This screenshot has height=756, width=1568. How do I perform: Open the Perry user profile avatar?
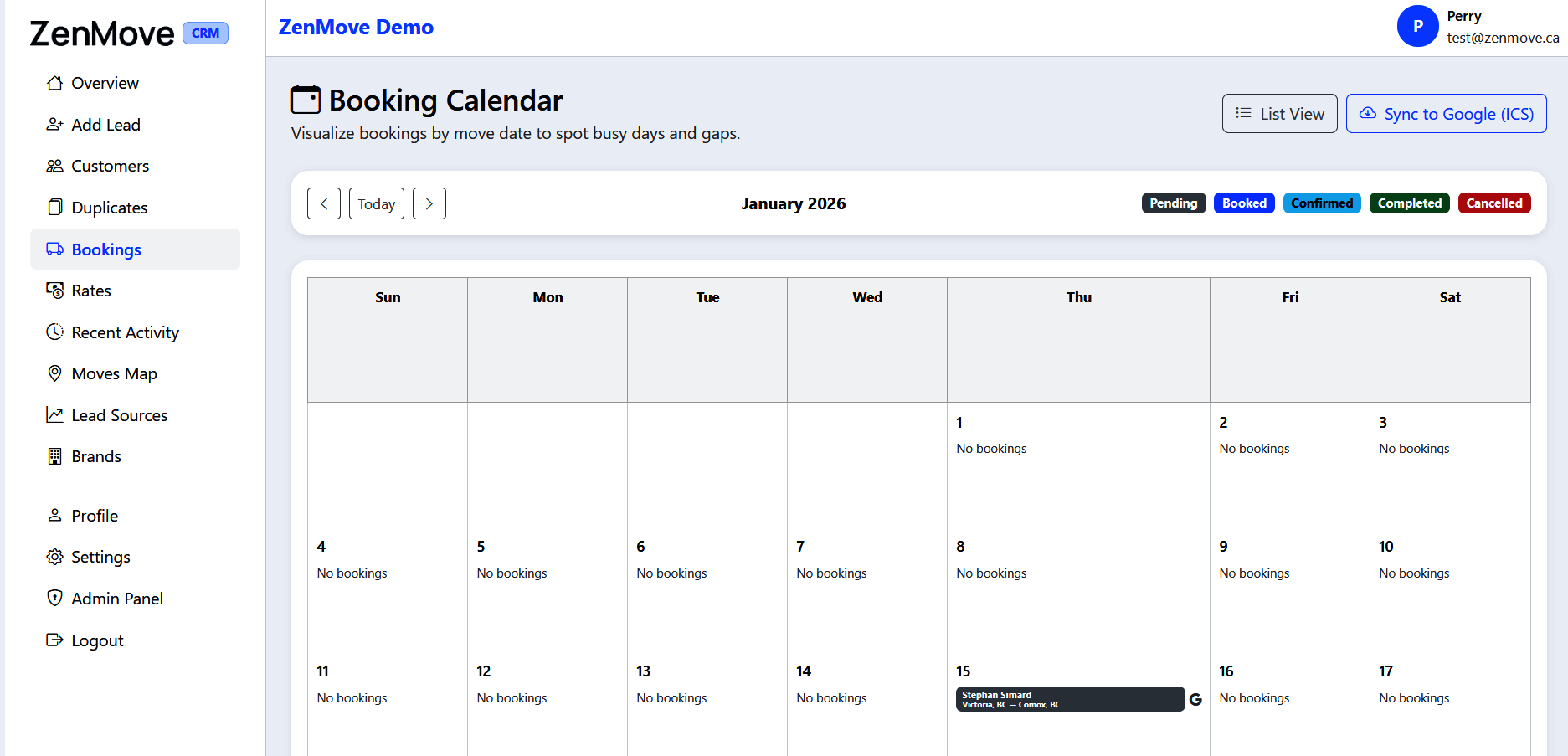pos(1417,26)
